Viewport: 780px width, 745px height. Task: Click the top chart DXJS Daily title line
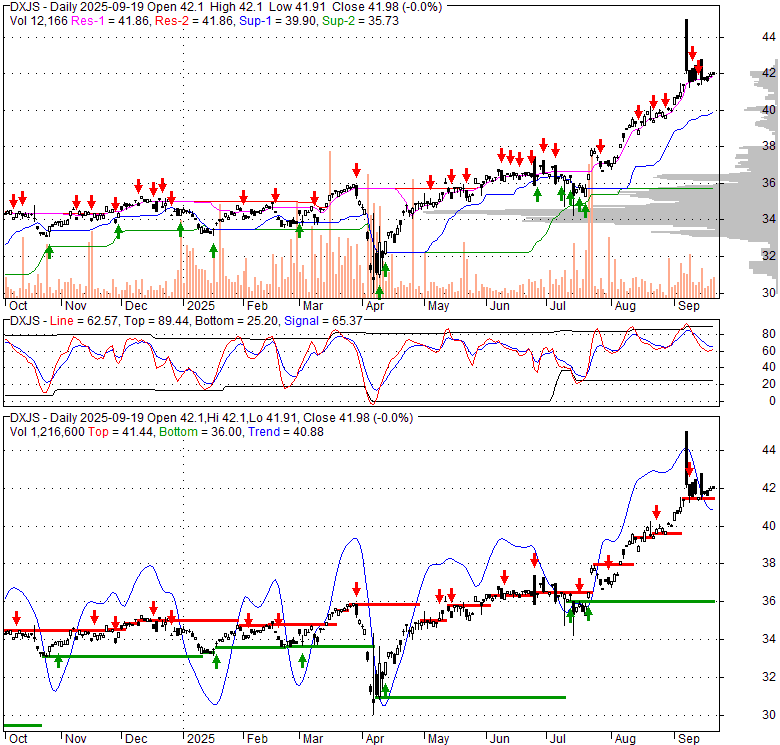pyautogui.click(x=226, y=7)
